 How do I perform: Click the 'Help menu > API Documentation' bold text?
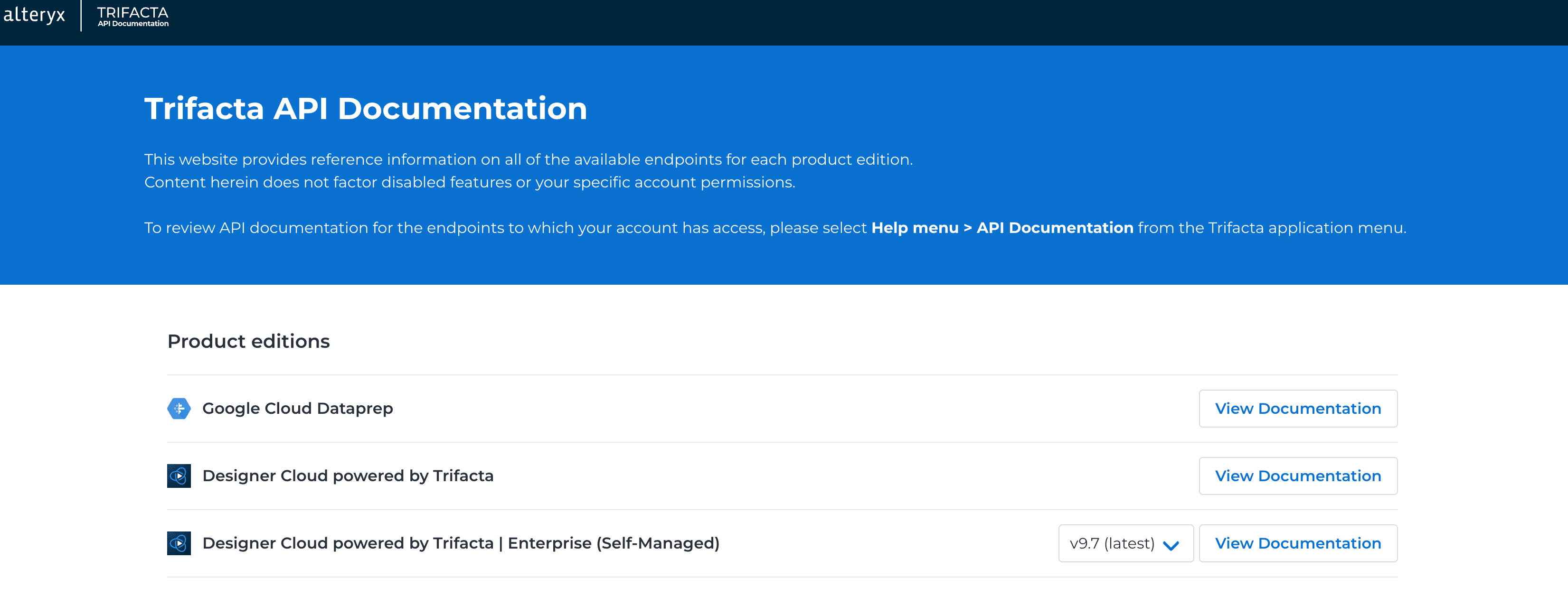[1002, 227]
